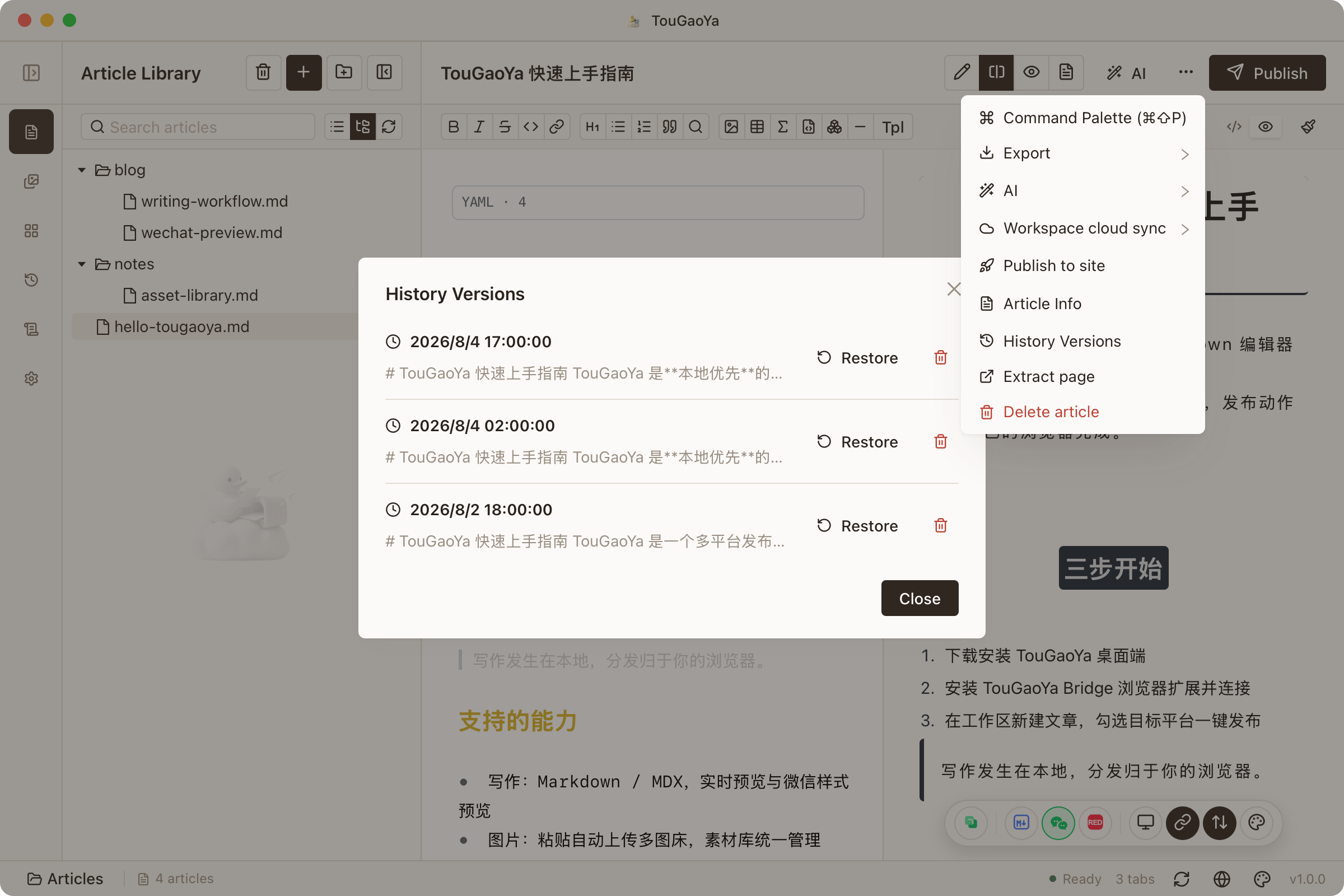Select Publish to site menu item
The image size is (1344, 896).
tap(1083, 265)
